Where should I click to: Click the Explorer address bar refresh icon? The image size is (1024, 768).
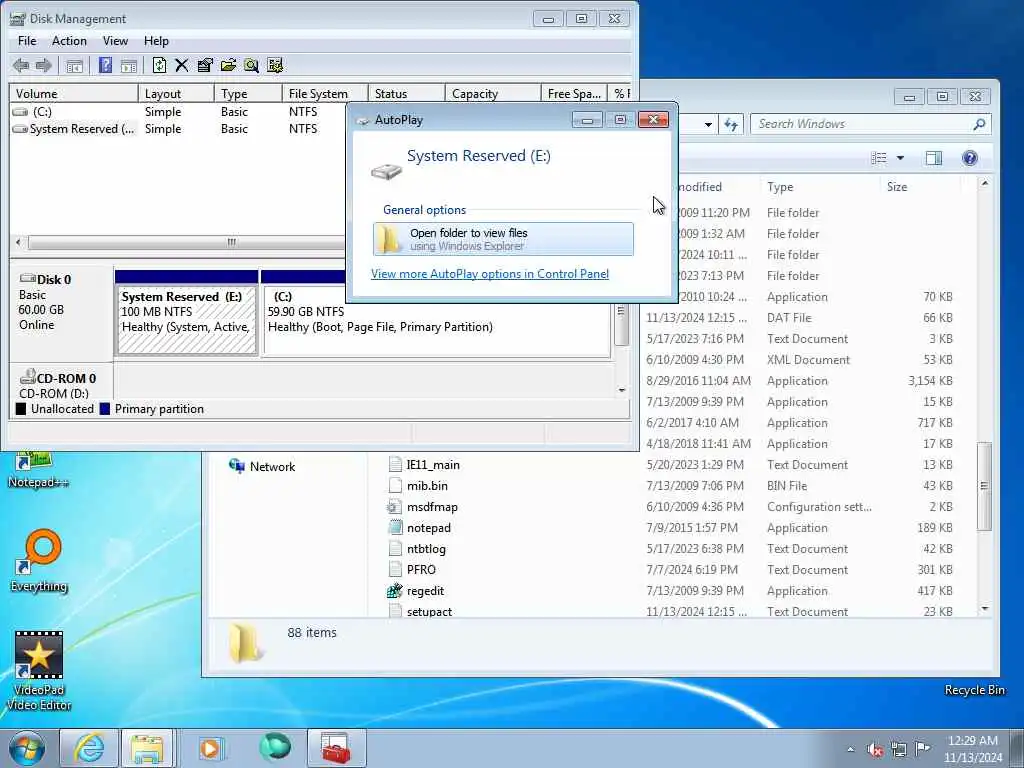731,123
